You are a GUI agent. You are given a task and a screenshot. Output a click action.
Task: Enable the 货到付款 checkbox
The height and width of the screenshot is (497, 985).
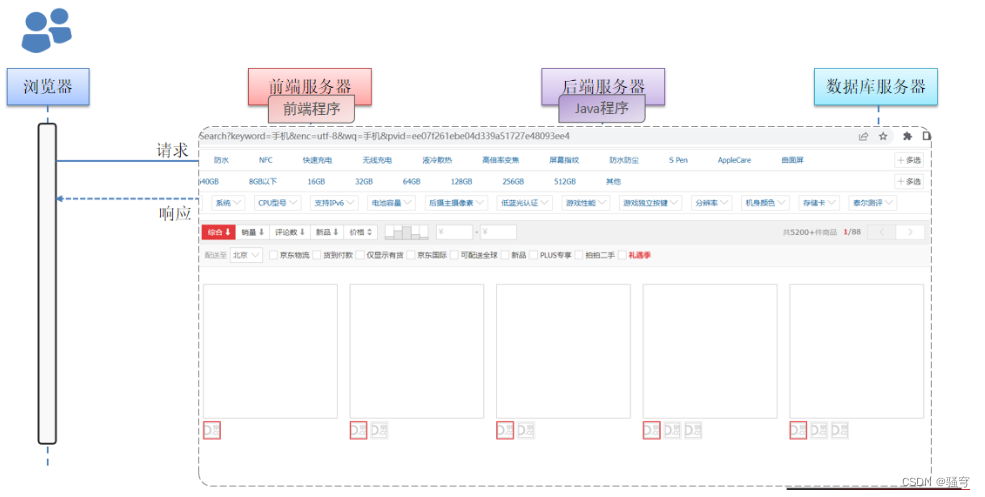(317, 255)
